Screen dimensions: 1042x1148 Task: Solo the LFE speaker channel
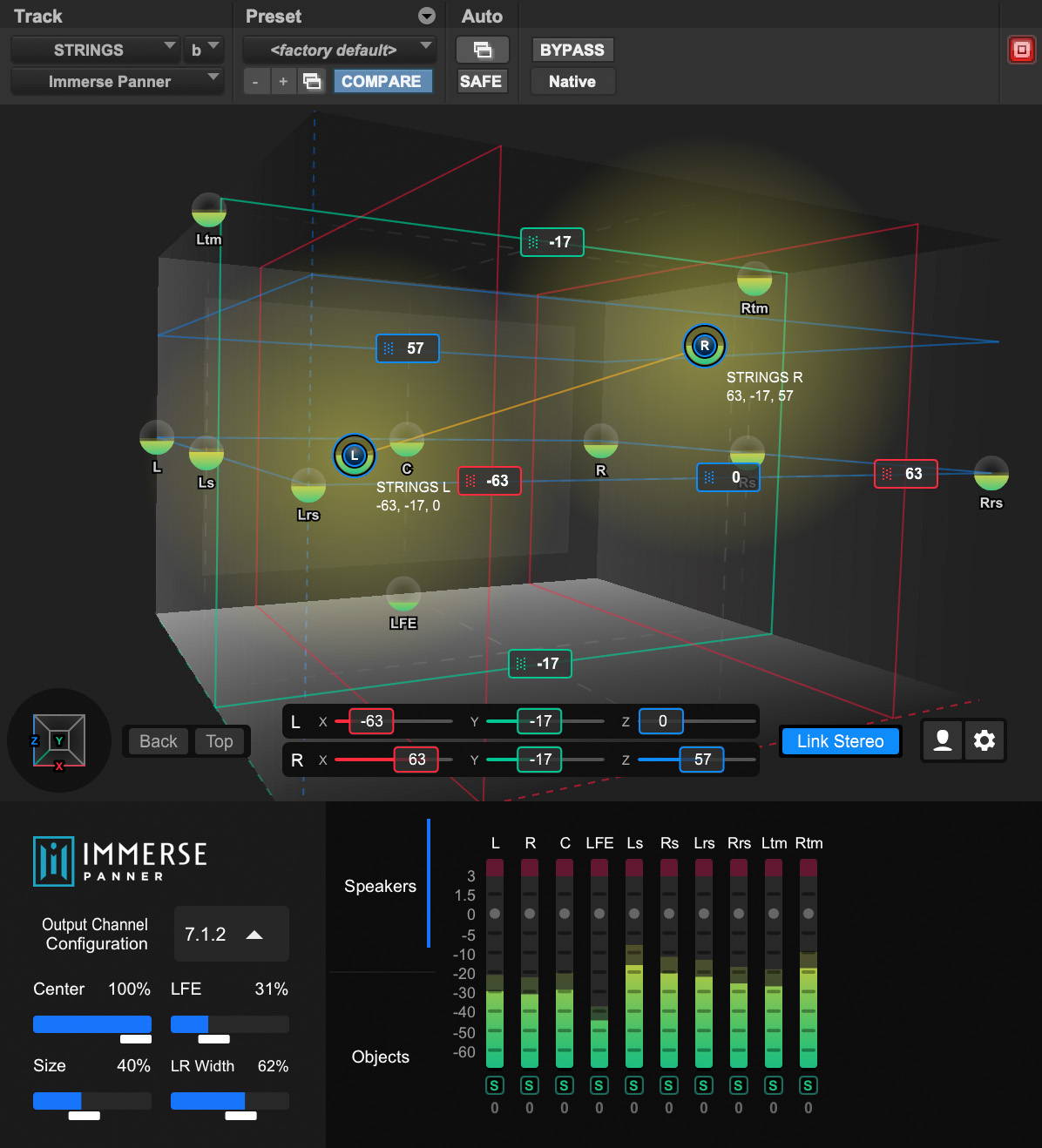599,1085
